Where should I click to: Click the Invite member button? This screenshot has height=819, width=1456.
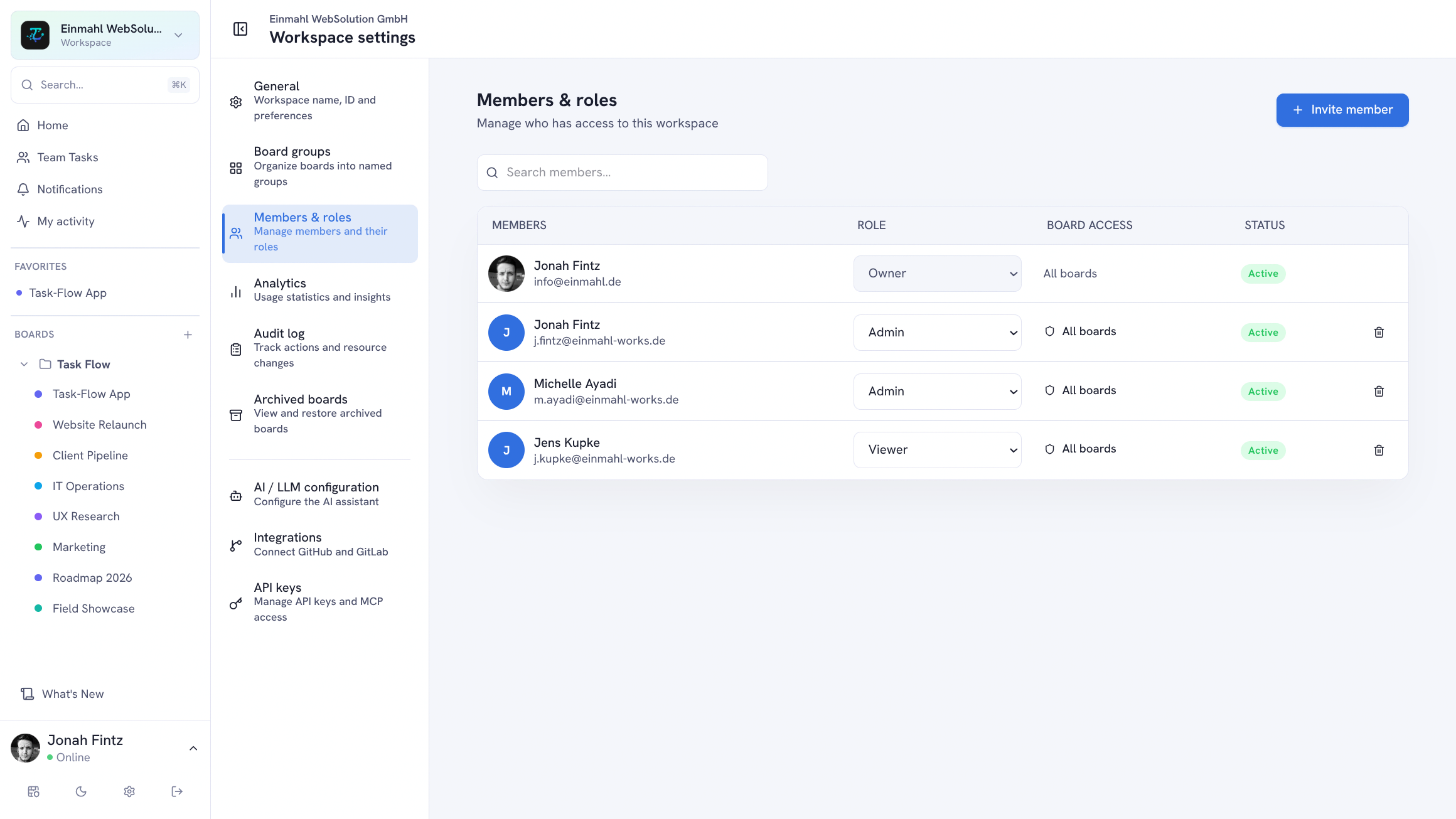[1342, 110]
